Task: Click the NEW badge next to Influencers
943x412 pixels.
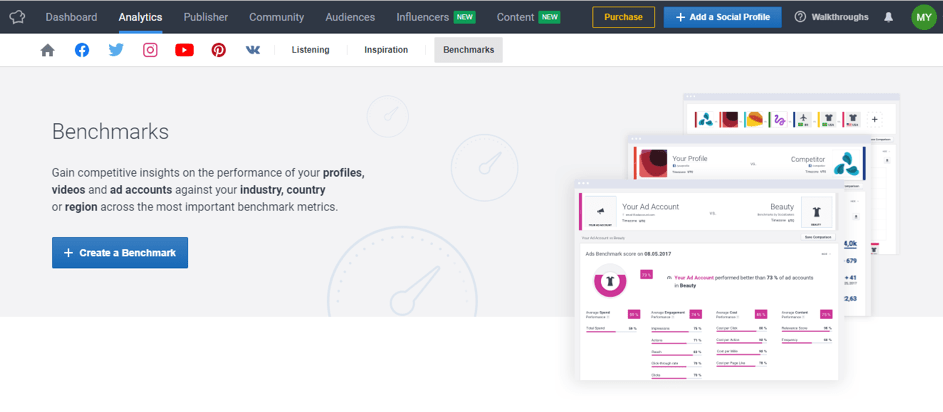Action: coord(465,17)
